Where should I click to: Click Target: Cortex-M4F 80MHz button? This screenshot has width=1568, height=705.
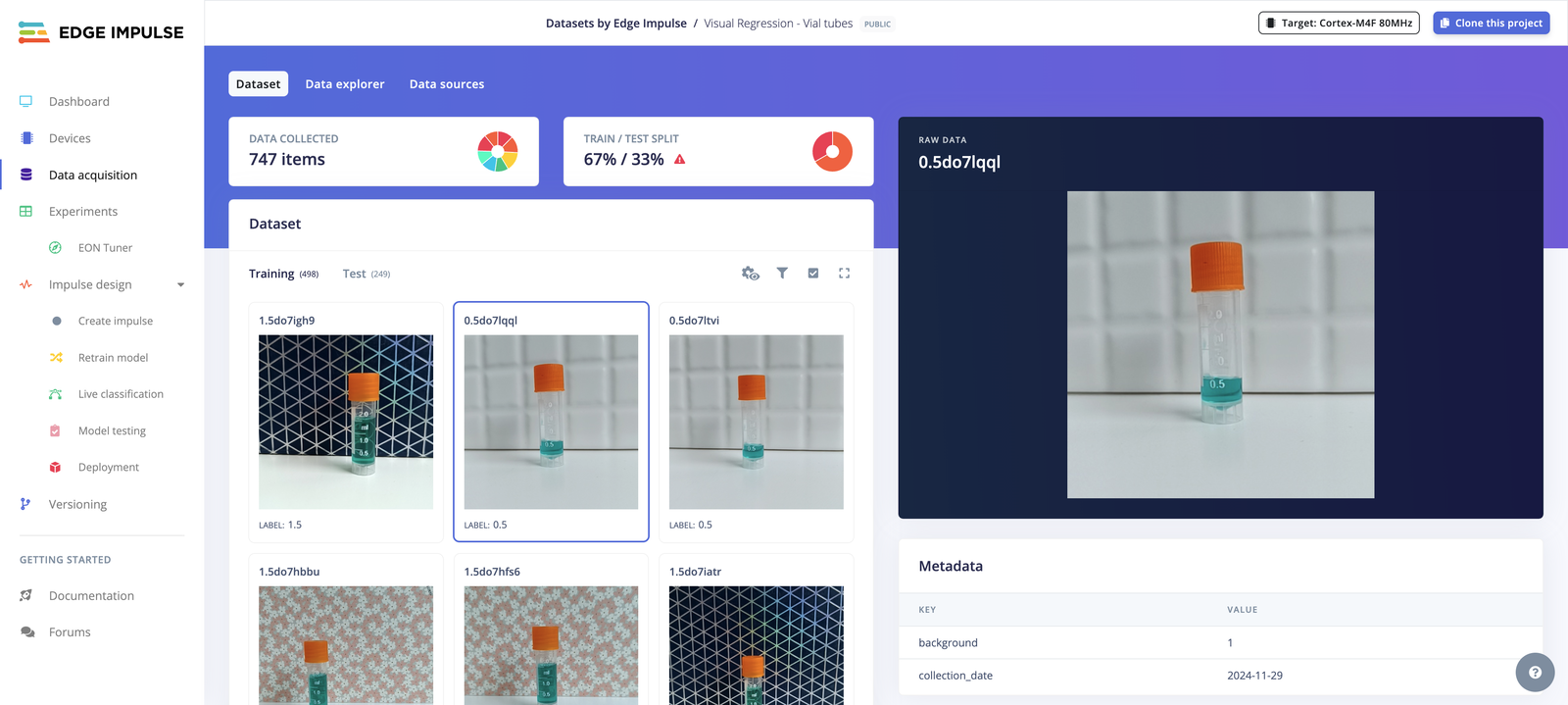click(1339, 23)
